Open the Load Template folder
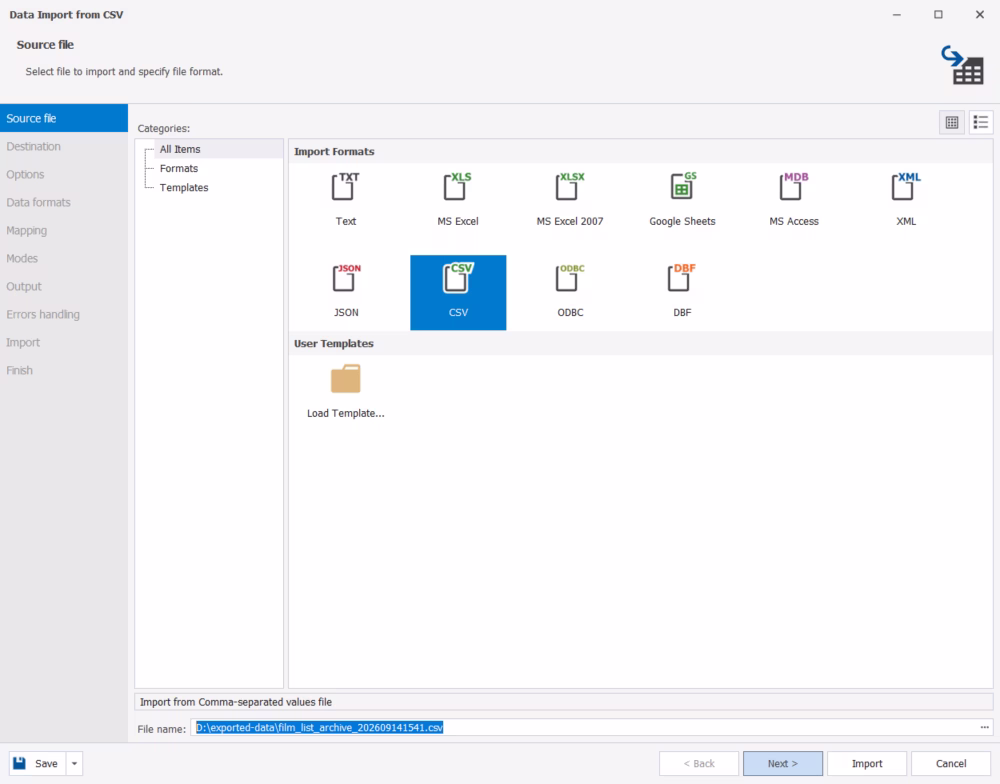 coord(346,379)
